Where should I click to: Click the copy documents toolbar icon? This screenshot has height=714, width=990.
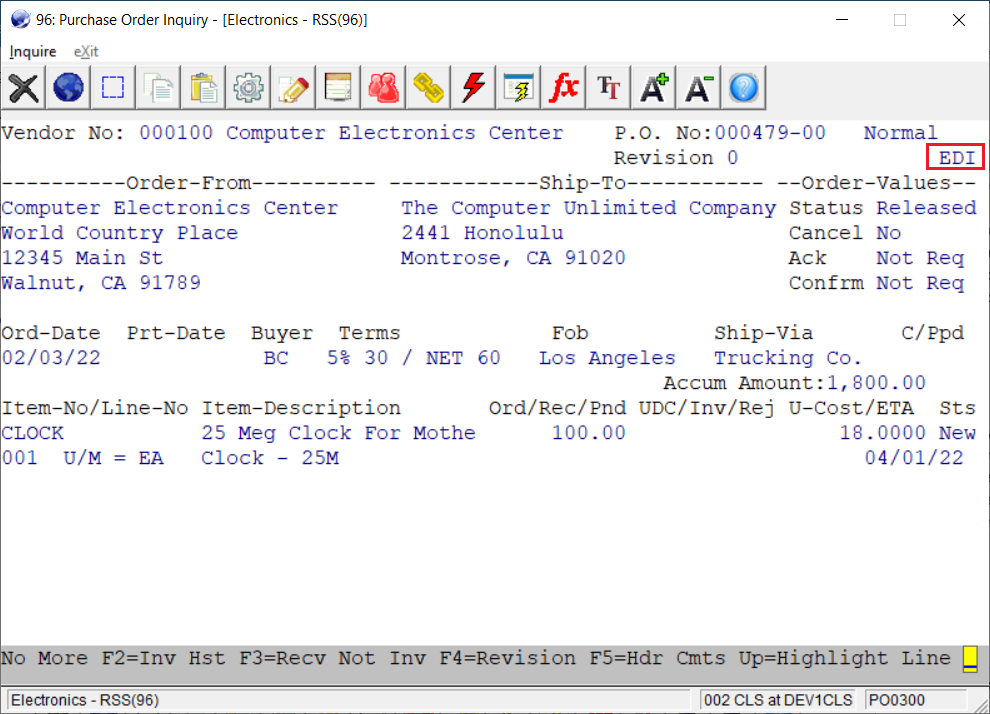(x=158, y=87)
